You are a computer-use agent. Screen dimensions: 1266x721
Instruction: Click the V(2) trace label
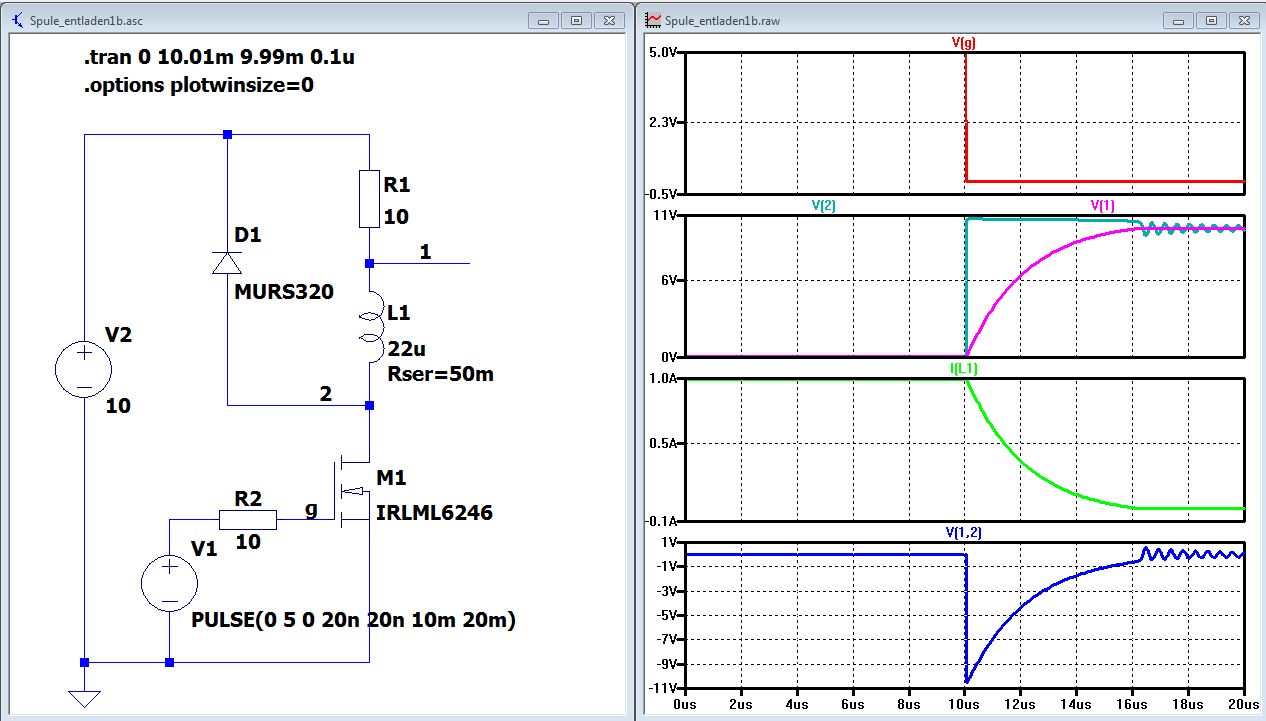tap(824, 205)
